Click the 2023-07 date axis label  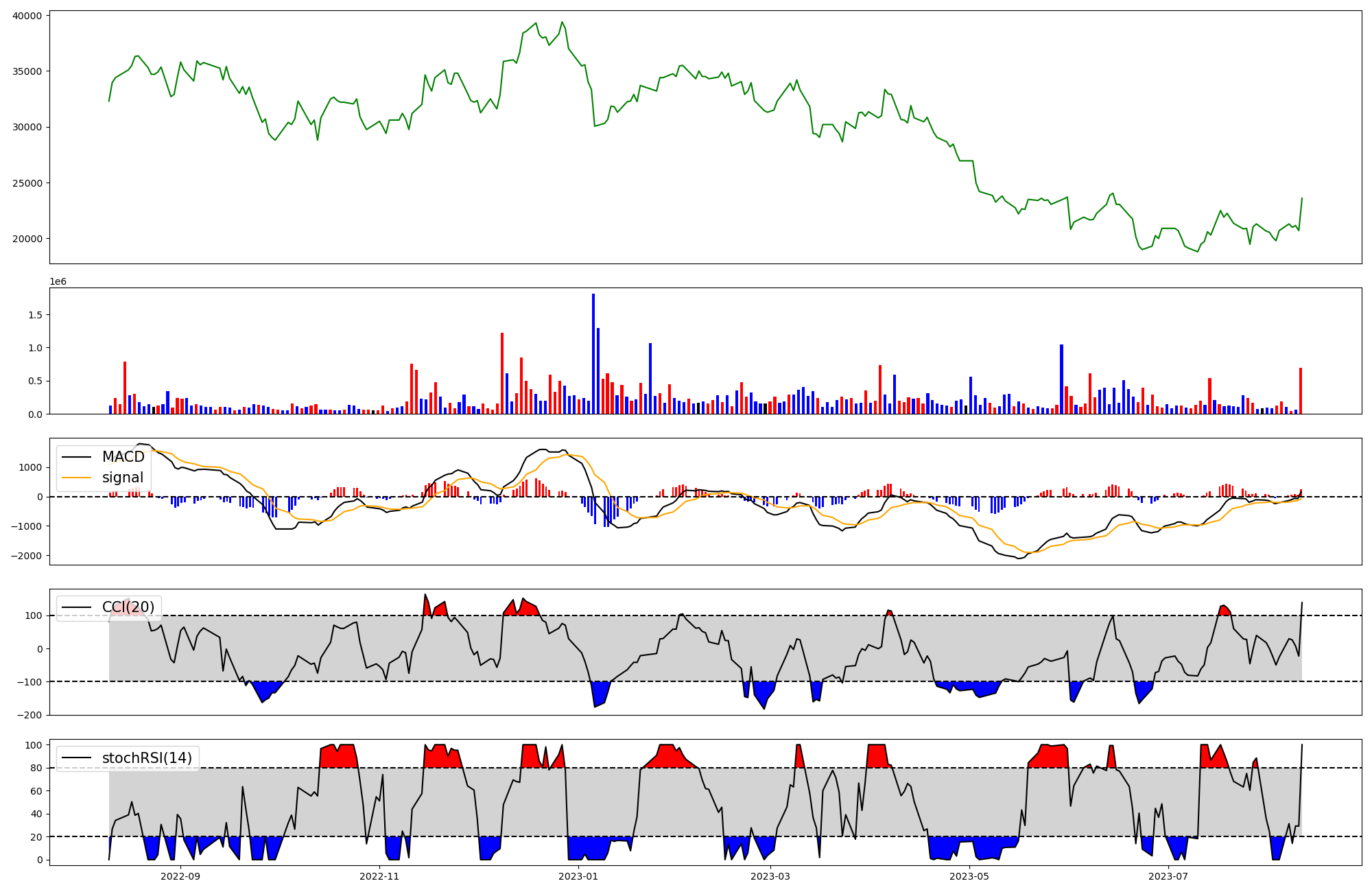point(1168,876)
